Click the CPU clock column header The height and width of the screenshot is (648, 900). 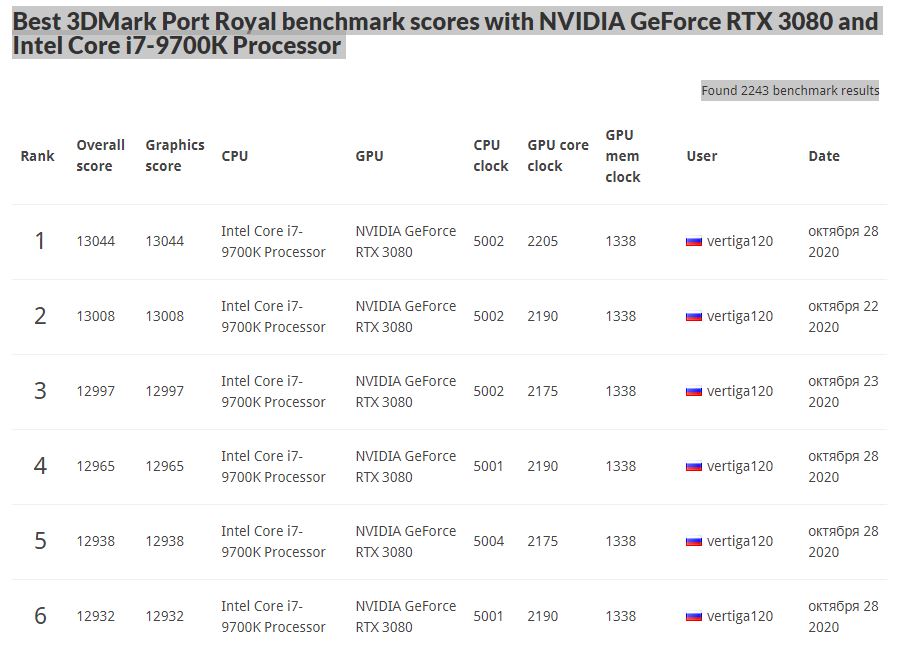(490, 156)
